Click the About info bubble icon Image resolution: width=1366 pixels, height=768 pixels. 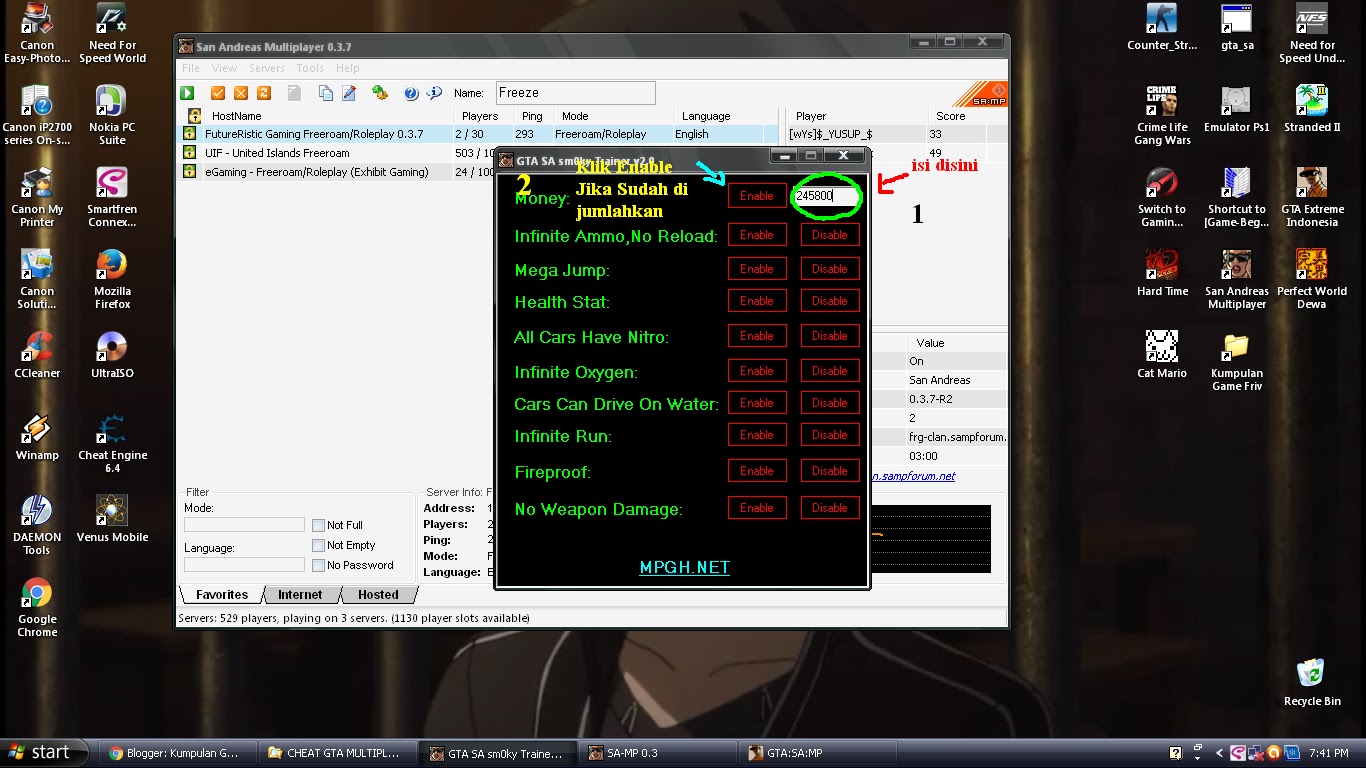[434, 93]
